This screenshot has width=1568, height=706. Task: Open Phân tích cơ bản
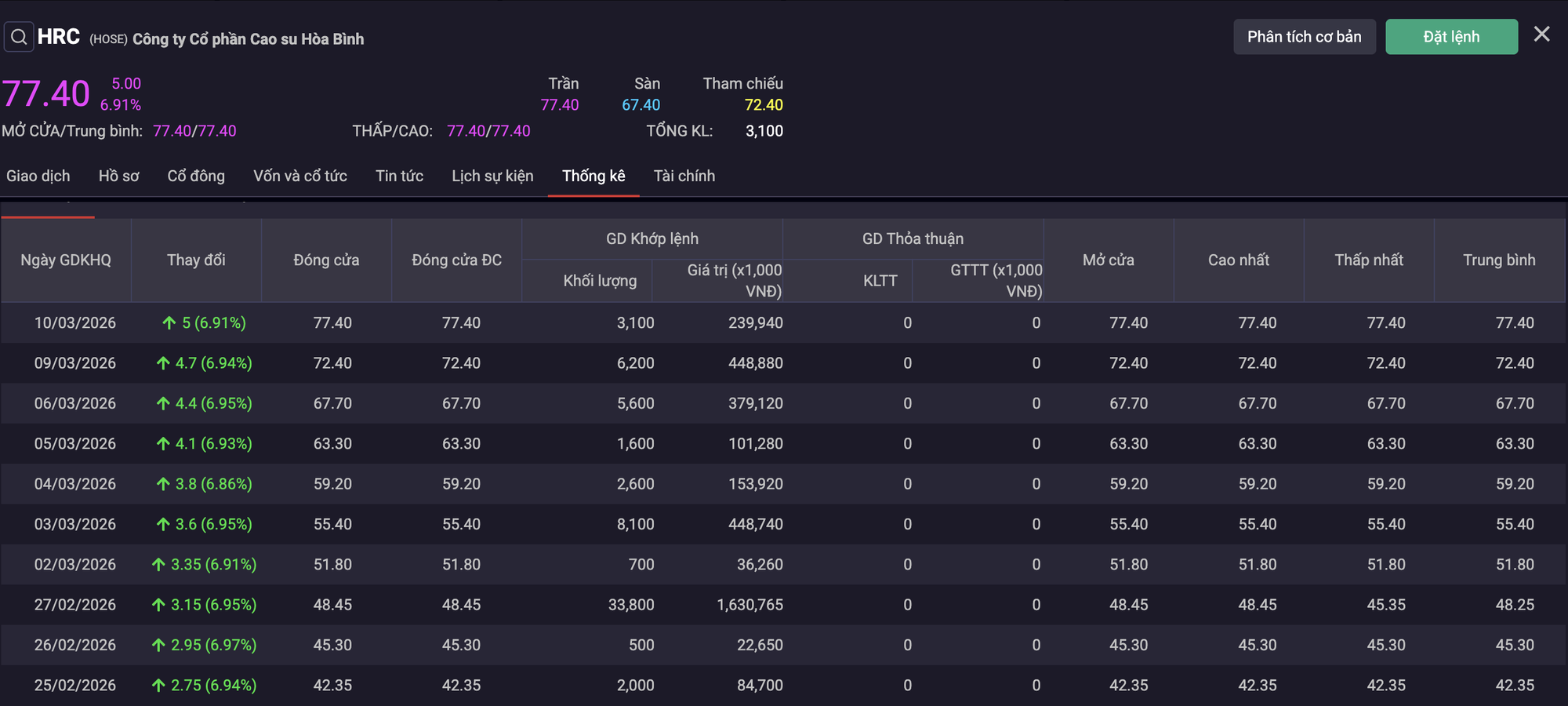(x=1304, y=37)
